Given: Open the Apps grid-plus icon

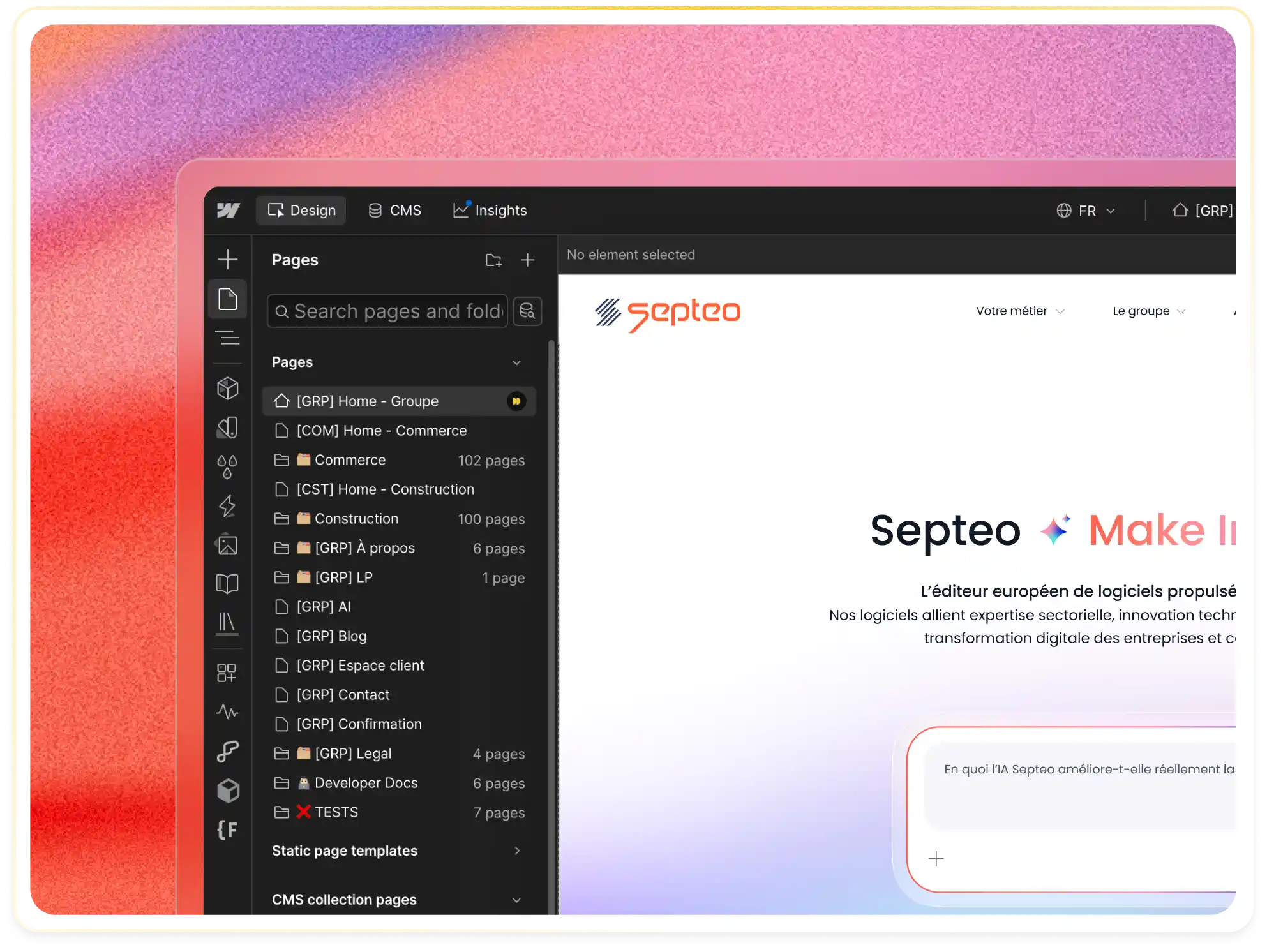Looking at the screenshot, I should [x=227, y=673].
